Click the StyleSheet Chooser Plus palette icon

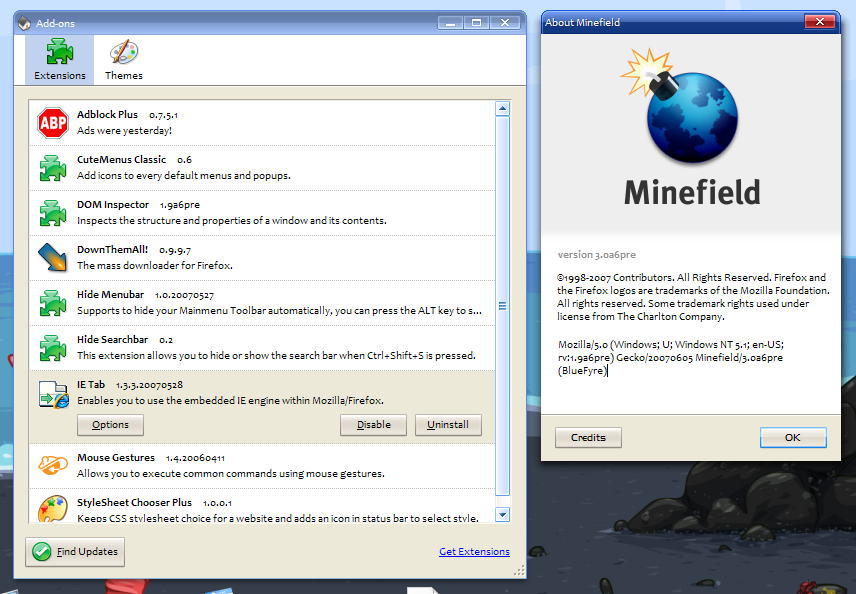pyautogui.click(x=52, y=509)
